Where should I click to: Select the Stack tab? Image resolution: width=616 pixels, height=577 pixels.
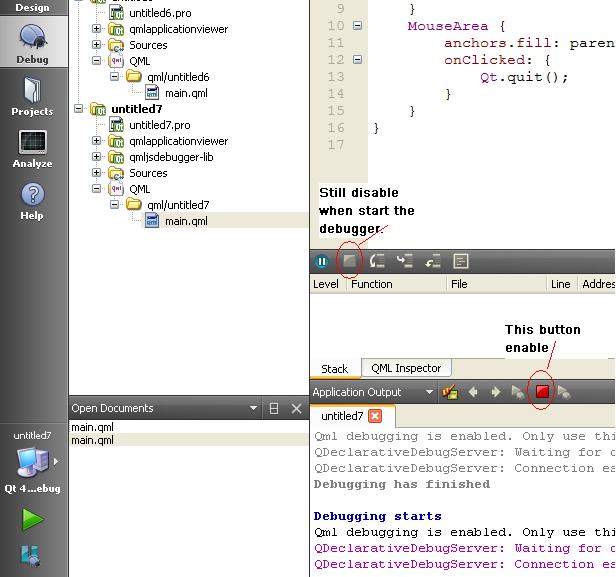[x=335, y=368]
